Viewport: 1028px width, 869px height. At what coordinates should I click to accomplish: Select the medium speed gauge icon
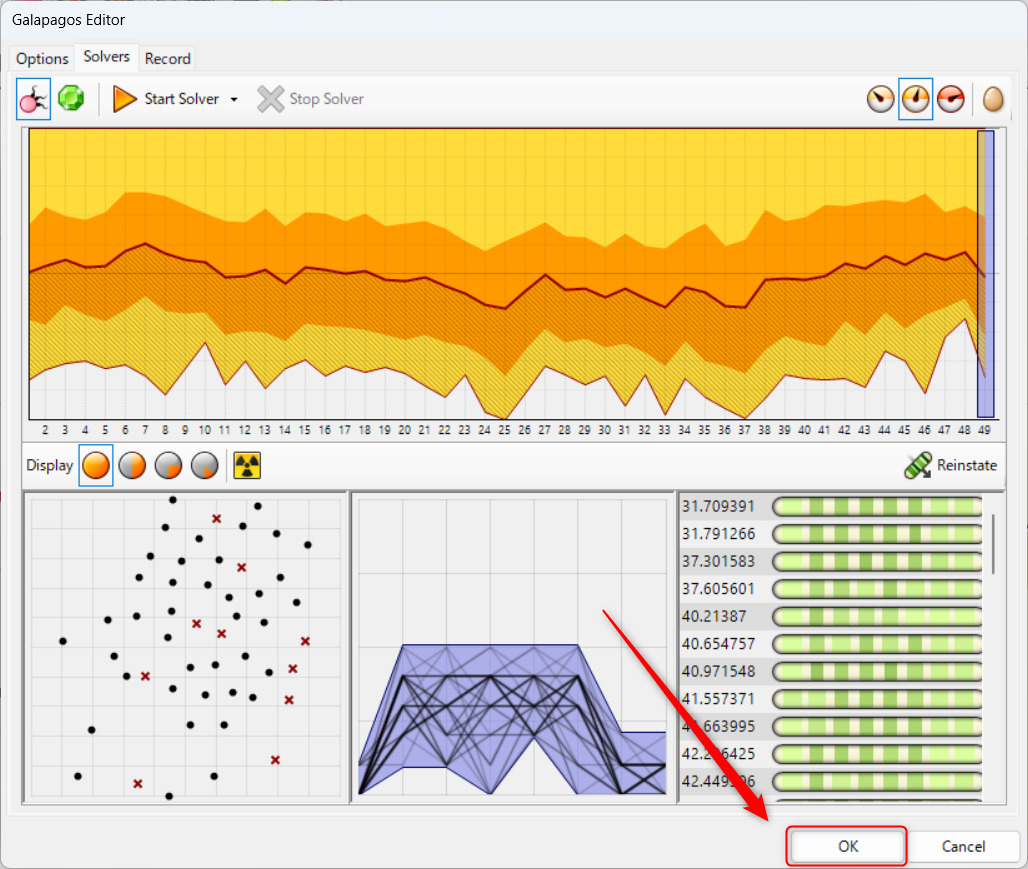point(916,98)
